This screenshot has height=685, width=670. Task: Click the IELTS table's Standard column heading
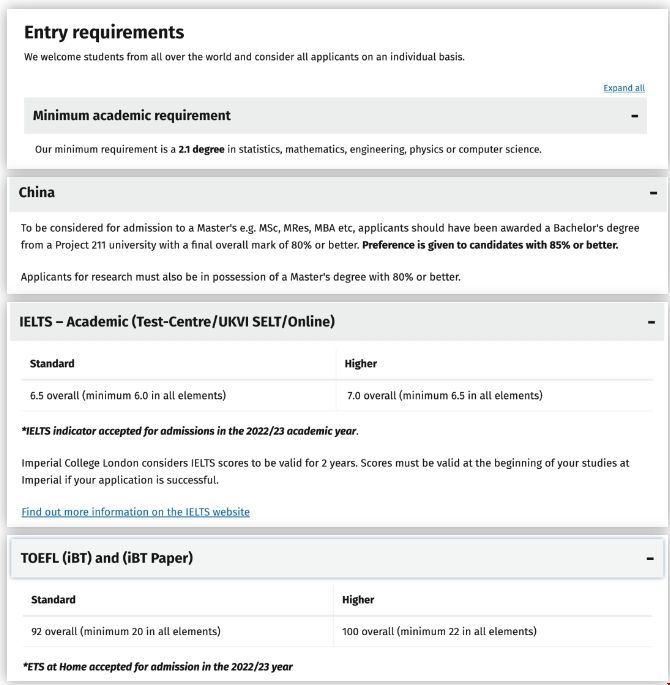click(52, 363)
